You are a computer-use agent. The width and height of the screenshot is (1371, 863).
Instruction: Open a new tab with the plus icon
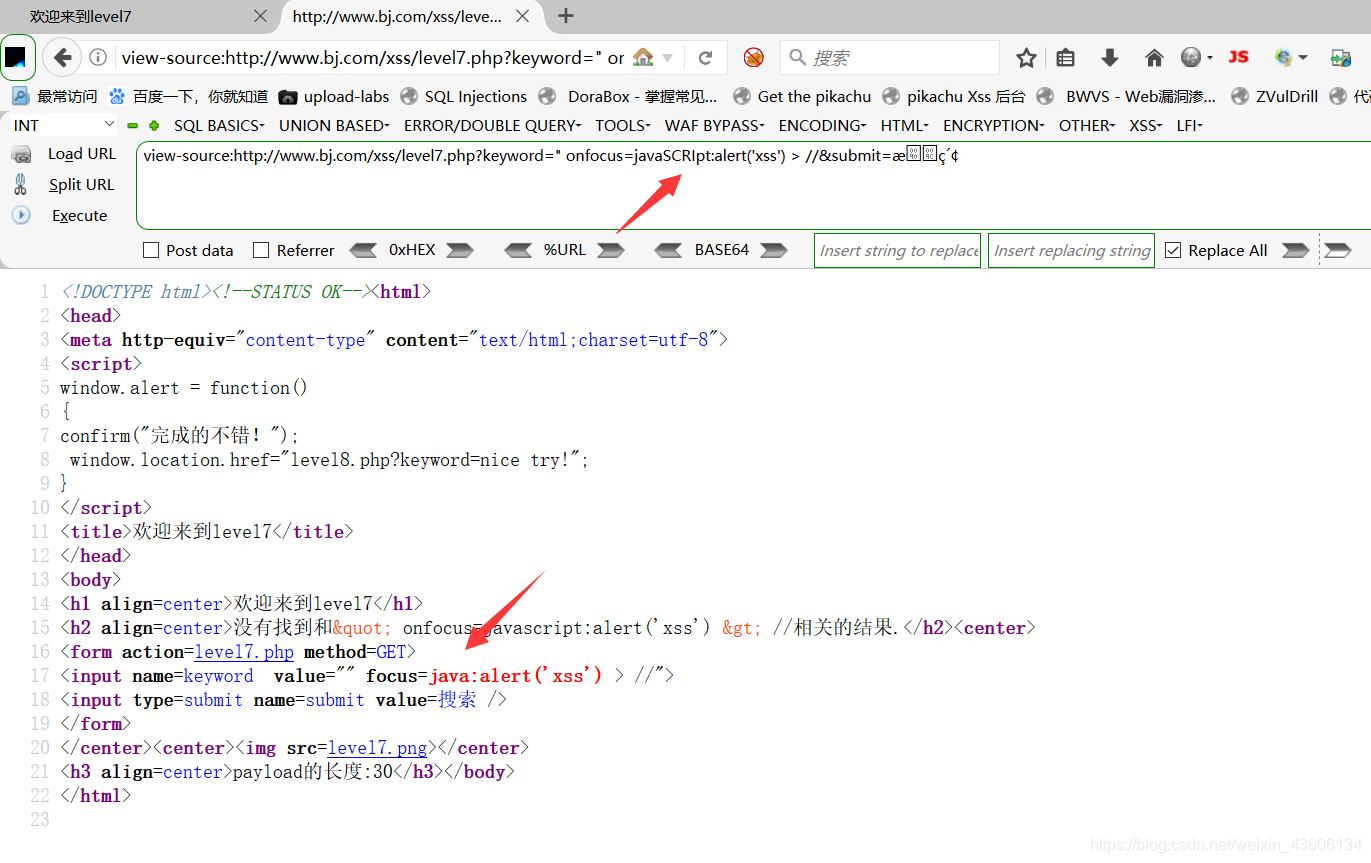click(566, 16)
